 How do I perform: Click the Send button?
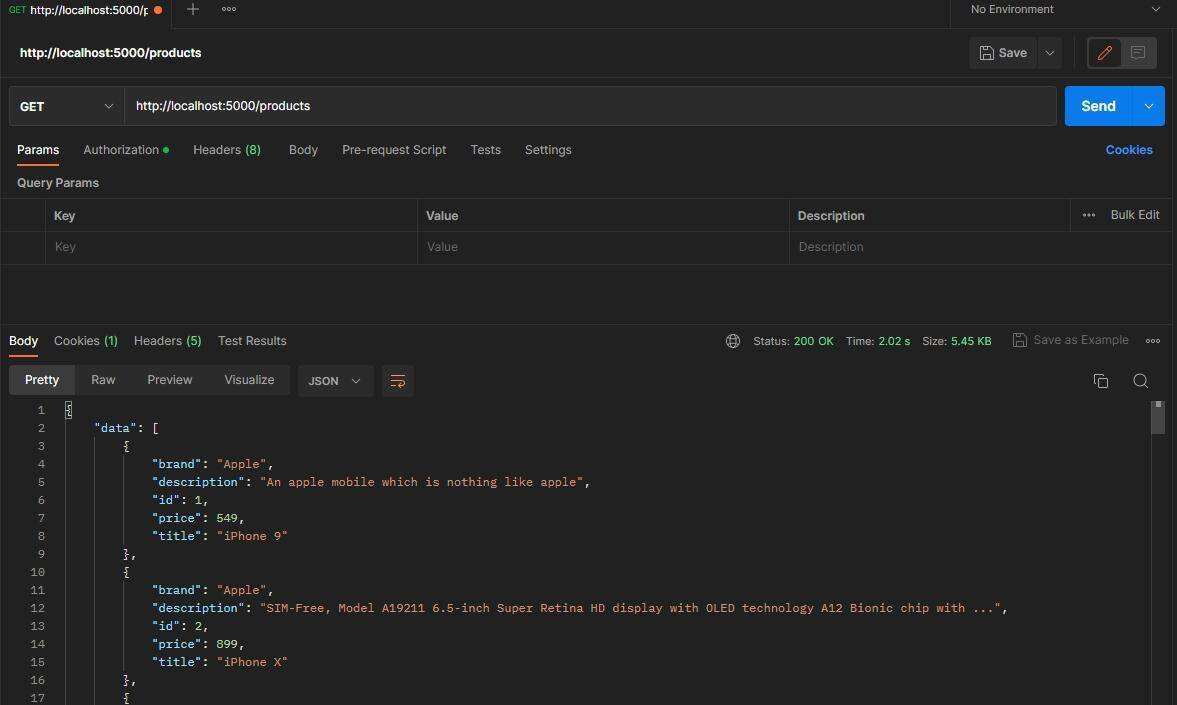coord(1097,106)
